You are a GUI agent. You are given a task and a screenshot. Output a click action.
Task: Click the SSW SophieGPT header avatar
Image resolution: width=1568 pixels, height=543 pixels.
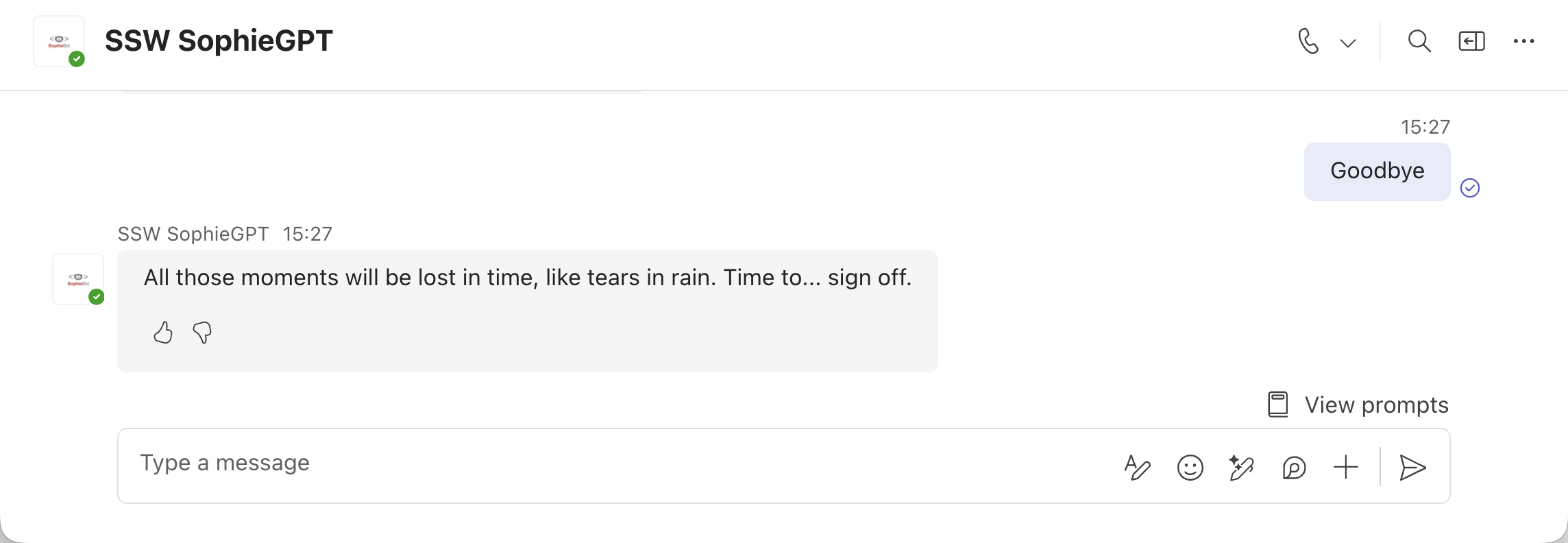[x=60, y=41]
